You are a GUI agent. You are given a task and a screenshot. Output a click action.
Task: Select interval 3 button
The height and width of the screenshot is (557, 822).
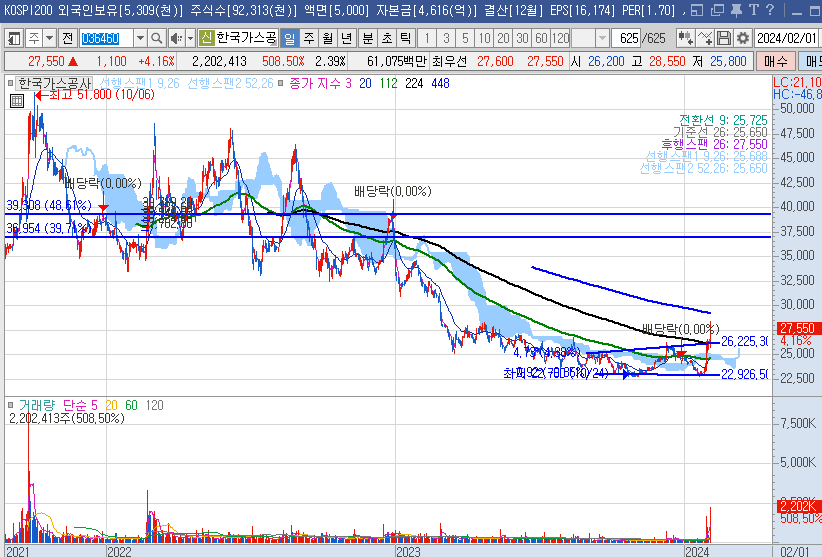click(446, 38)
